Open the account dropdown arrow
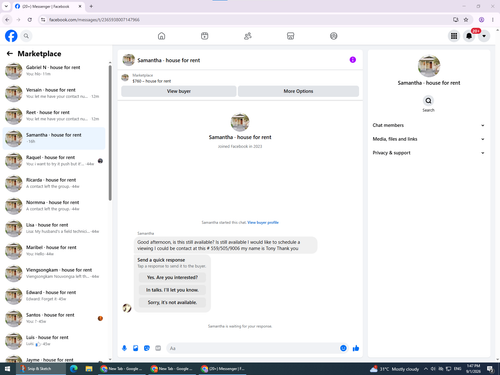Screen dimensions: 500x375 (484, 36)
